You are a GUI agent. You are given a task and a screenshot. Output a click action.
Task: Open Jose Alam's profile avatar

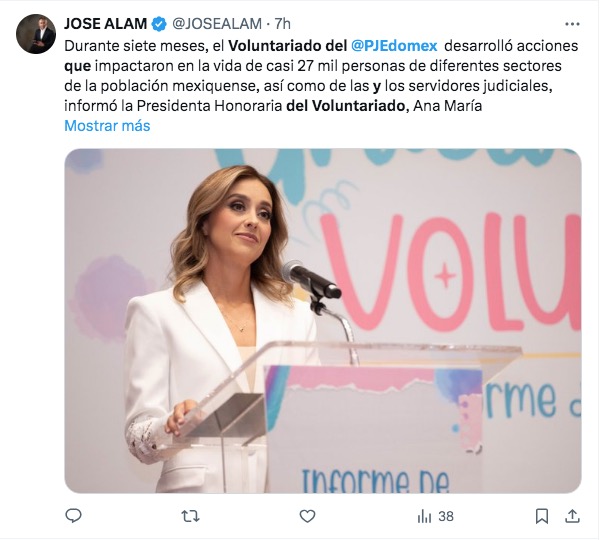[x=36, y=34]
